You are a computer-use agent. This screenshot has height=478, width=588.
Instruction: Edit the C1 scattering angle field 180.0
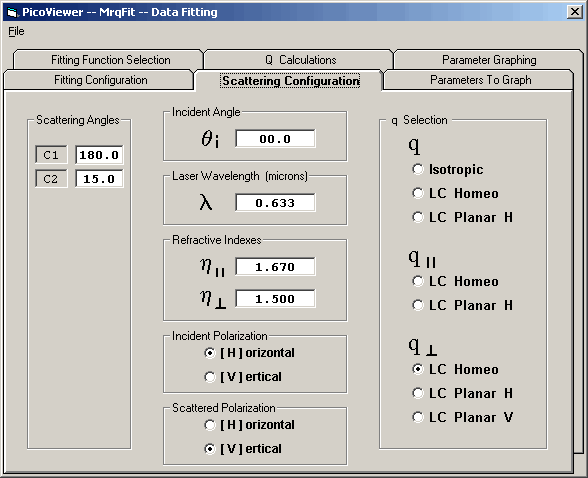point(99,155)
